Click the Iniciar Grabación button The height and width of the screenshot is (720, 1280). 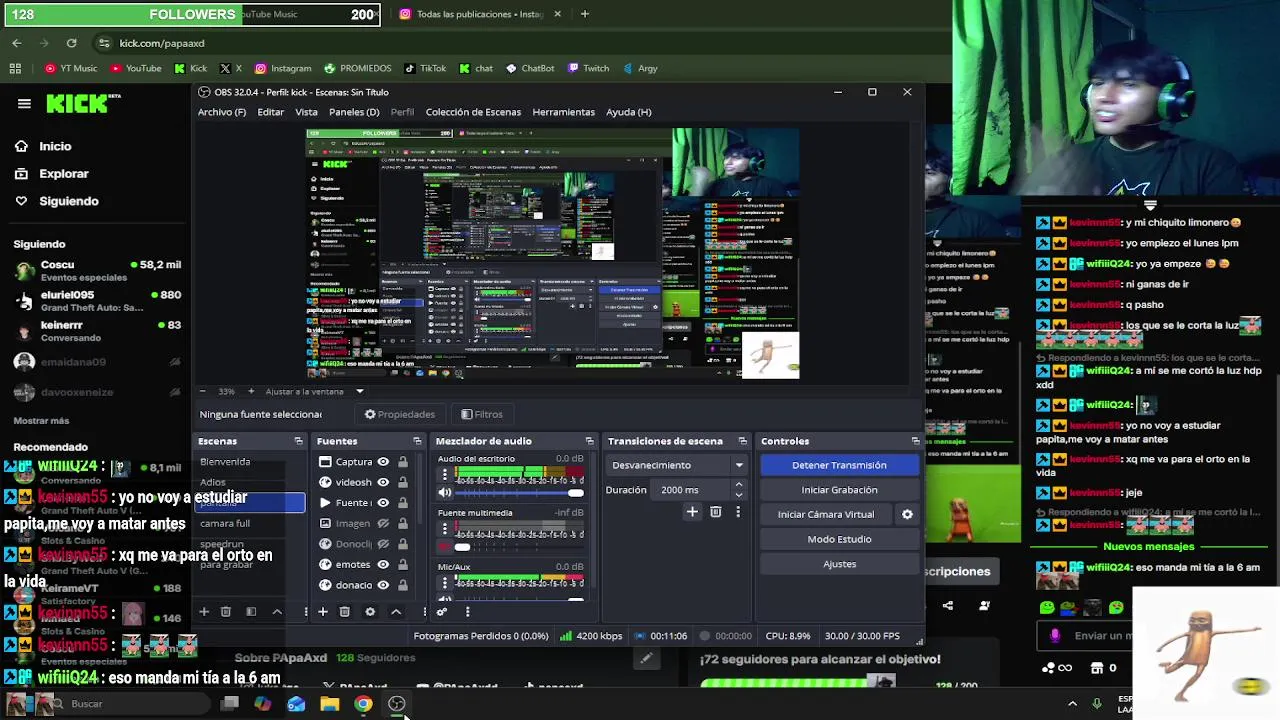point(839,490)
